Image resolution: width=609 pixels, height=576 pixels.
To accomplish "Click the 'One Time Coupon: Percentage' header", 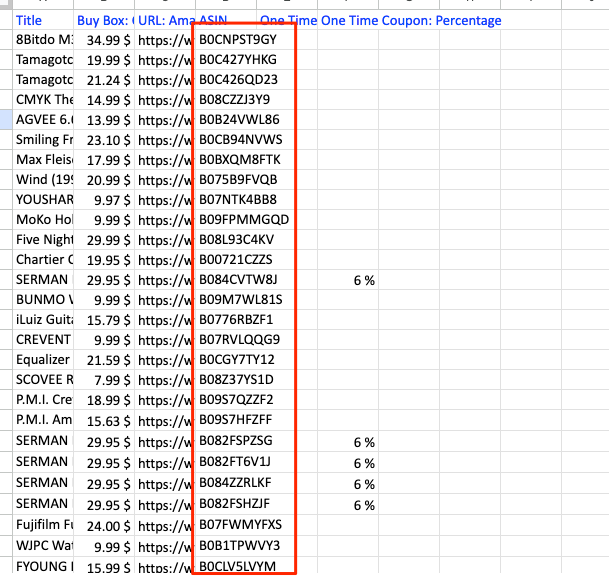I will pyautogui.click(x=411, y=20).
